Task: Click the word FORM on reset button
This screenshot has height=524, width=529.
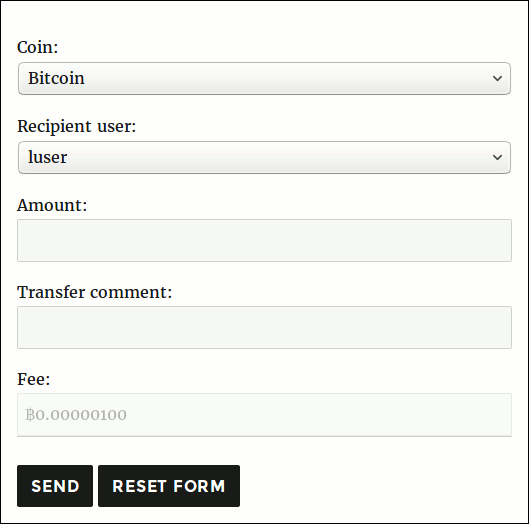Action: tap(199, 486)
